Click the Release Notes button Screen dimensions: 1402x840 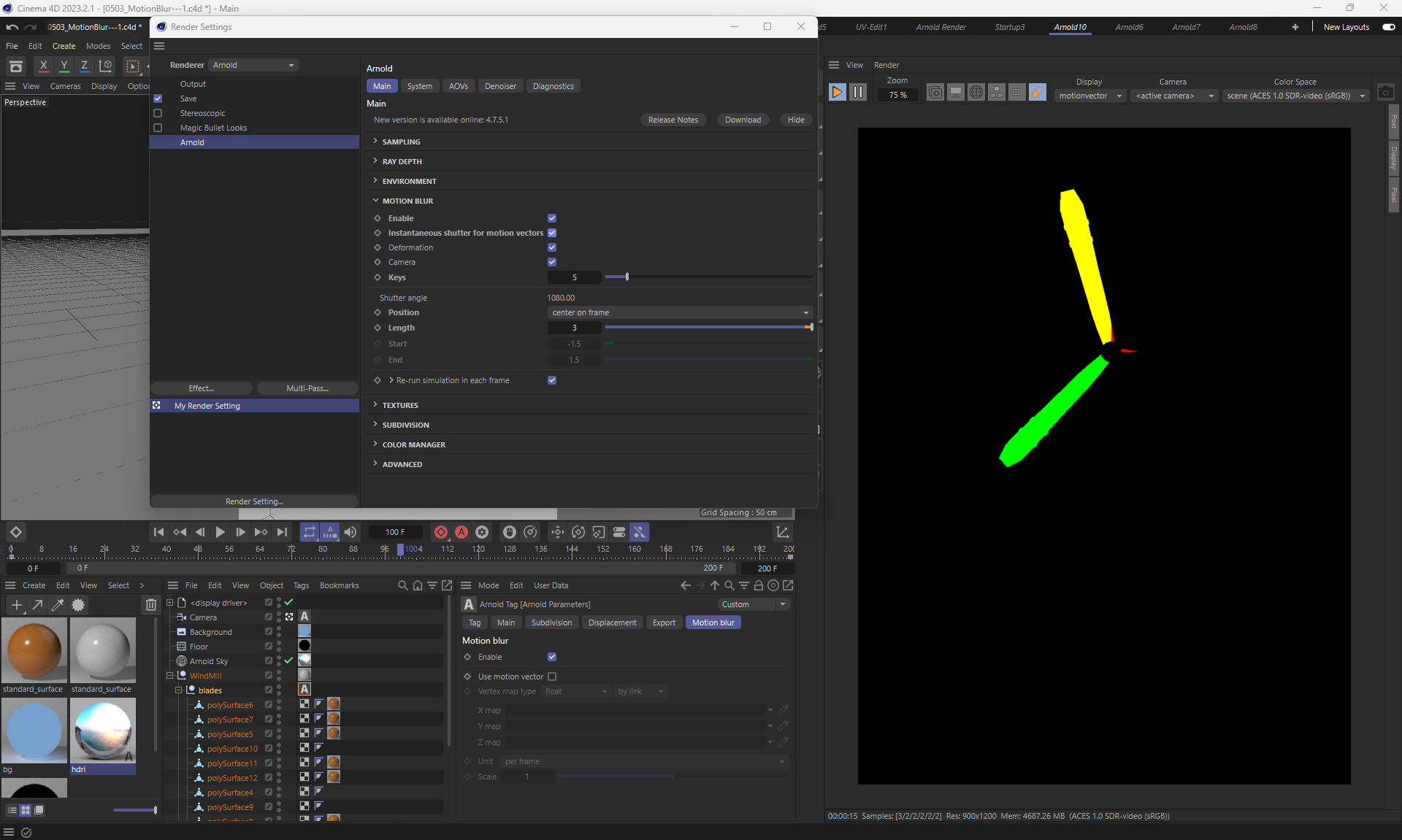click(x=673, y=120)
